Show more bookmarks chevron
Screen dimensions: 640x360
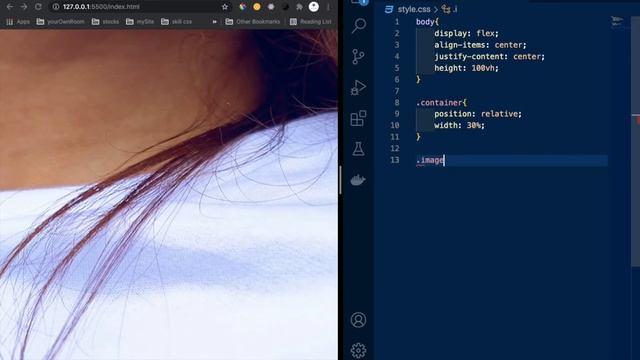click(214, 22)
